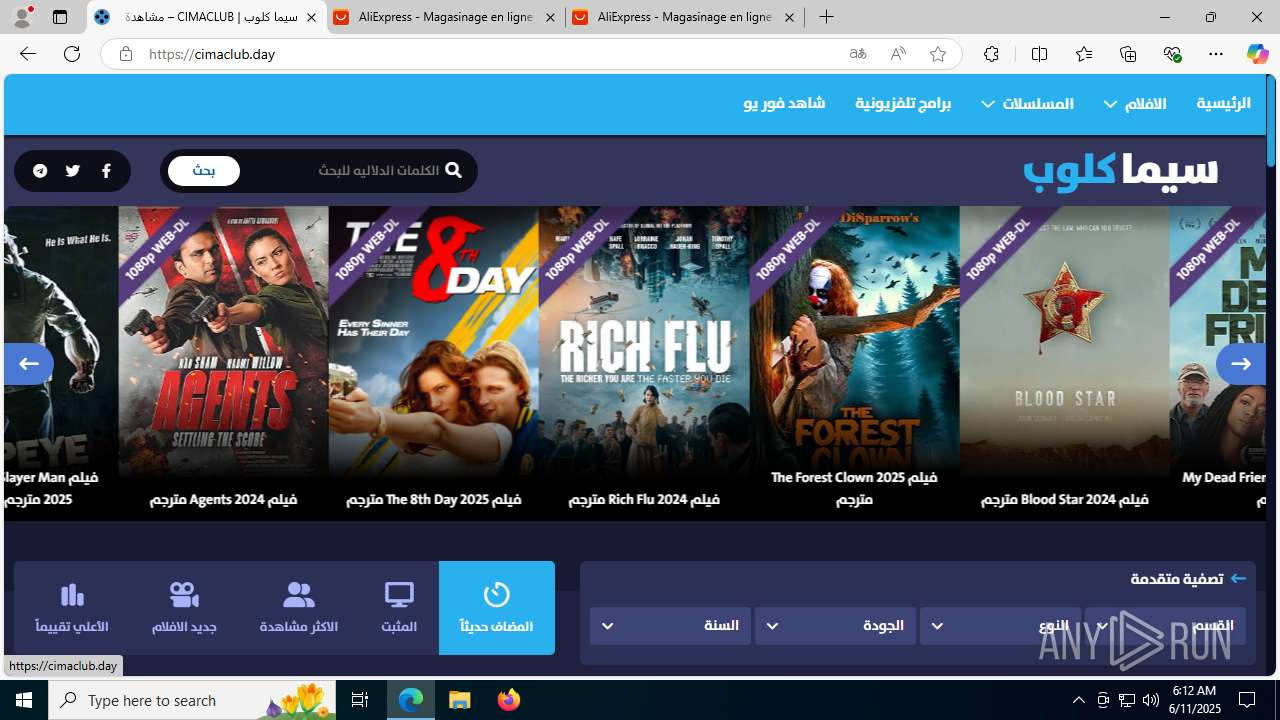The height and width of the screenshot is (720, 1280).
Task: Open Agents 2024 movie link
Action: pyautogui.click(x=223, y=499)
